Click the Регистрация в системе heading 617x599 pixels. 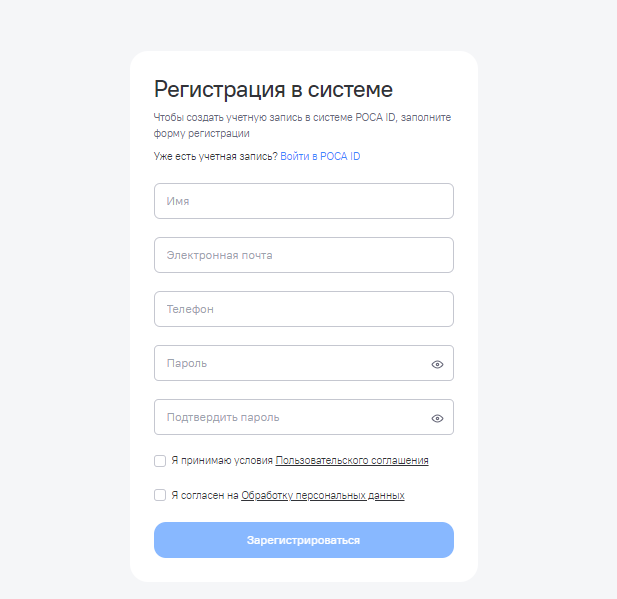pos(273,89)
